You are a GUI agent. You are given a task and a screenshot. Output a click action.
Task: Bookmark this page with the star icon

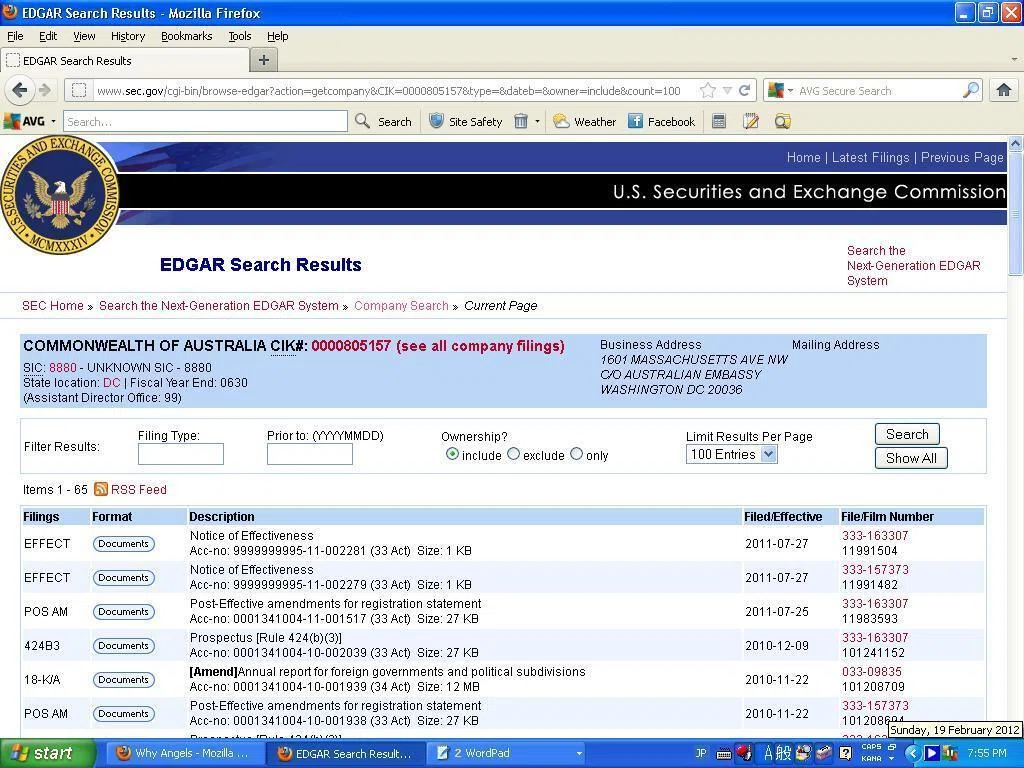707,91
